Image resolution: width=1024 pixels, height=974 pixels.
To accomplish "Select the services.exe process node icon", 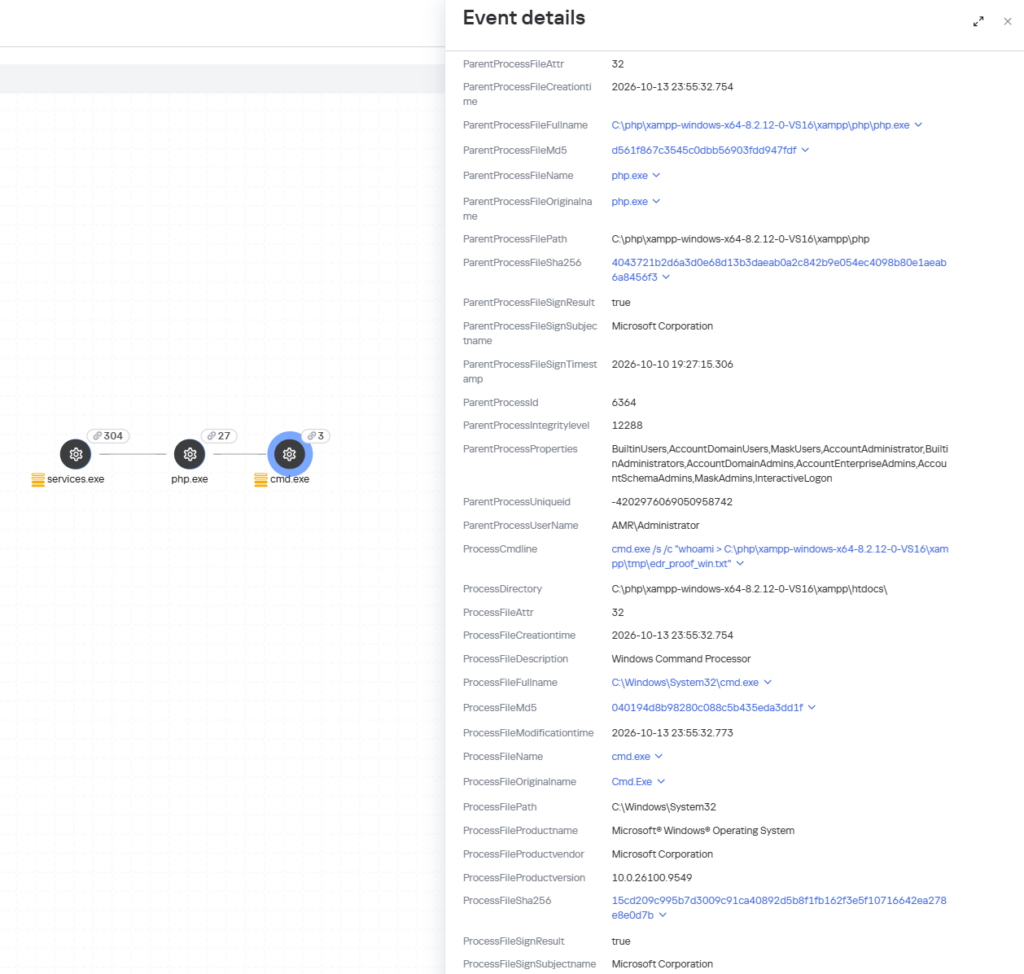I will pyautogui.click(x=76, y=454).
